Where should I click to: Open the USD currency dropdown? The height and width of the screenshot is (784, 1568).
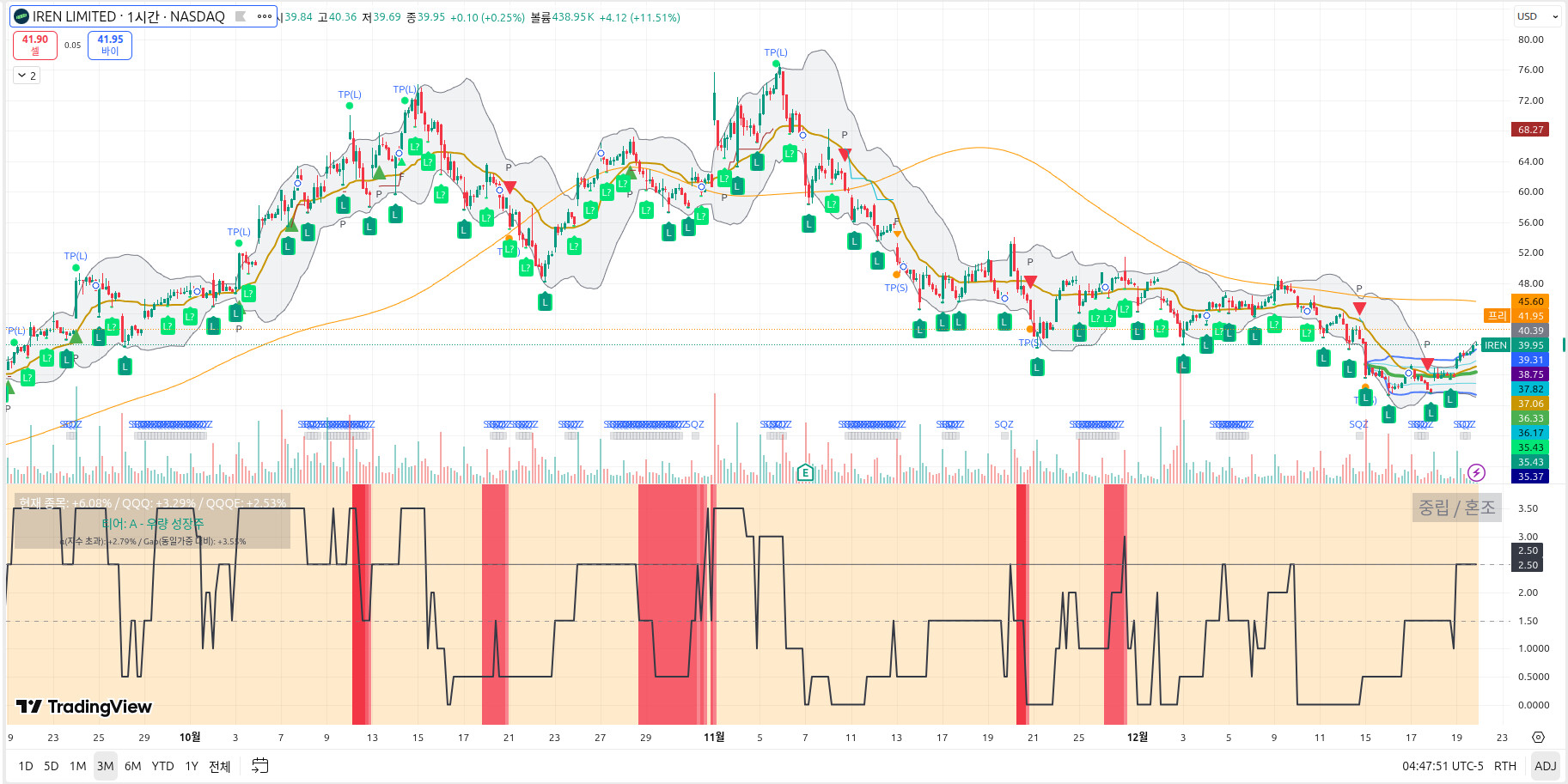point(1537,16)
